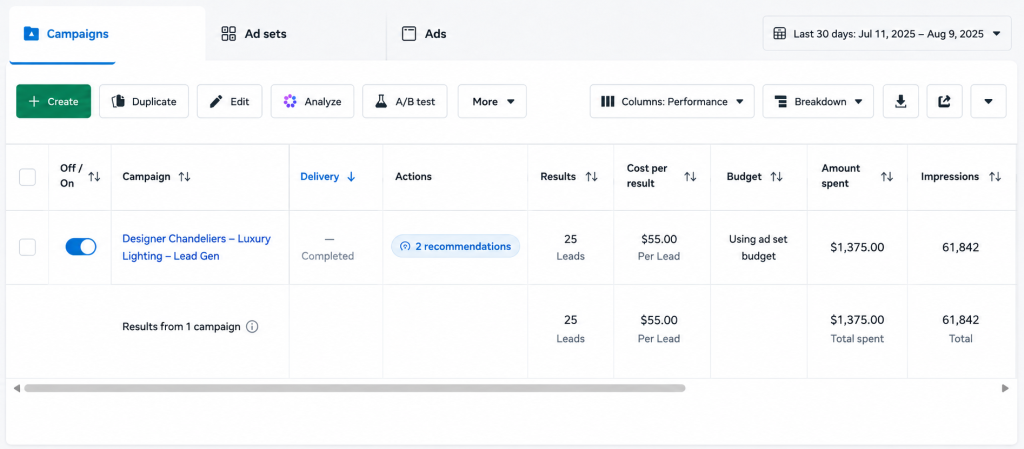Screen dimensions: 1024x449
Task: Click the 25 Leads cell in campaign row
Action: [570, 247]
